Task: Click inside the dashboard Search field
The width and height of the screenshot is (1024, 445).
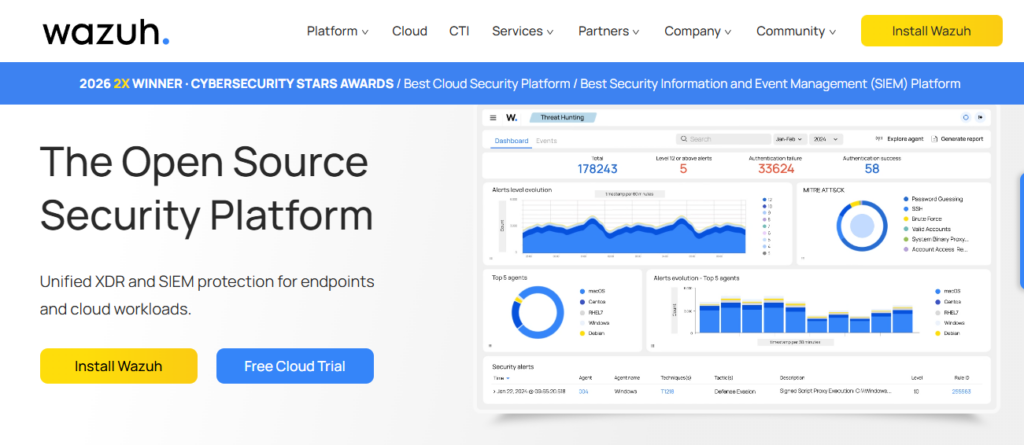Action: tap(723, 139)
